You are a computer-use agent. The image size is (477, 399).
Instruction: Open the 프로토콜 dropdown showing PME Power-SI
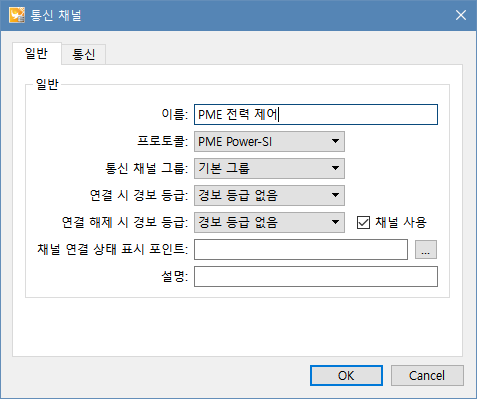click(269, 142)
